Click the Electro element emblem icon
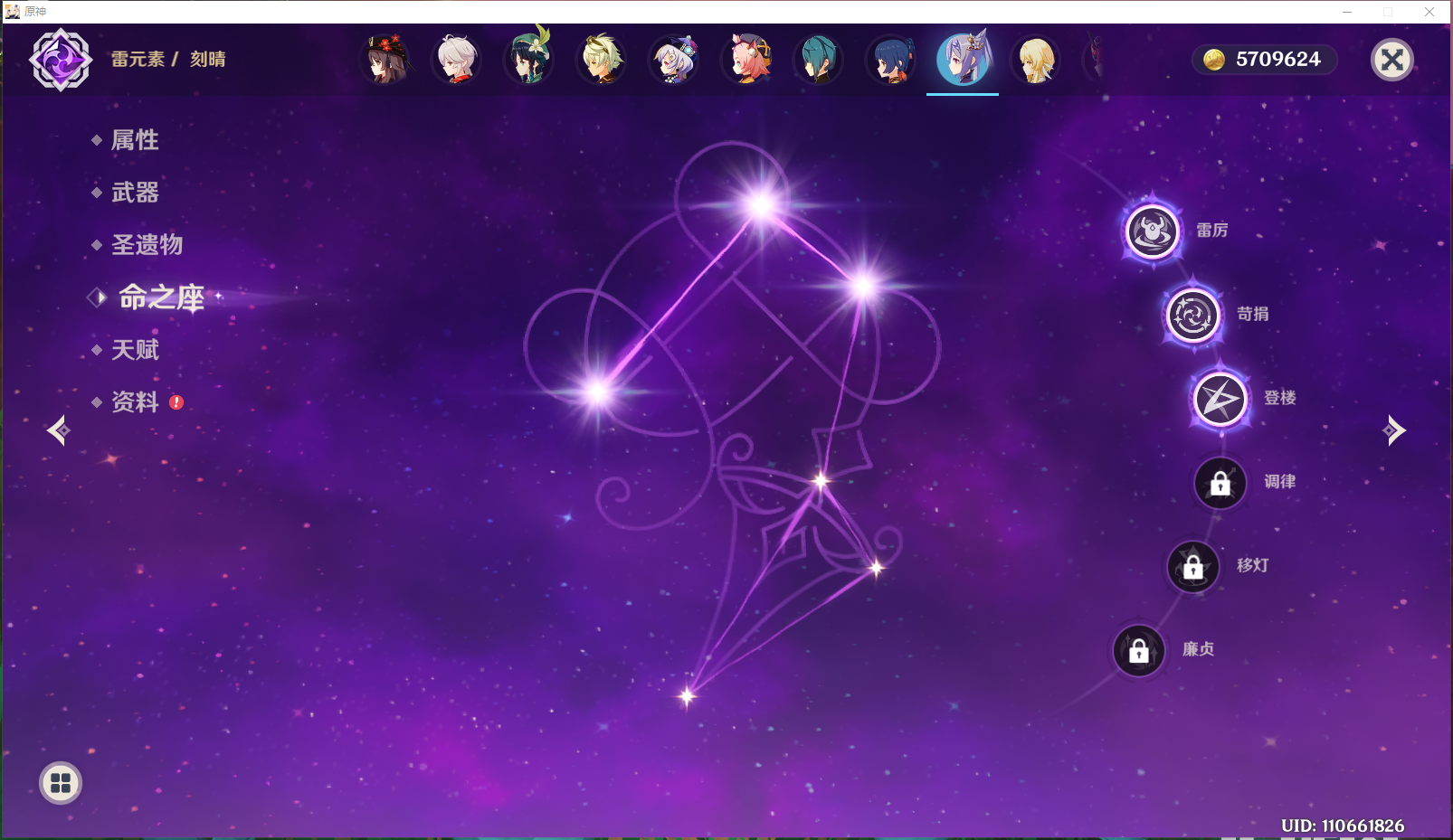The height and width of the screenshot is (840, 1453). coord(61,60)
